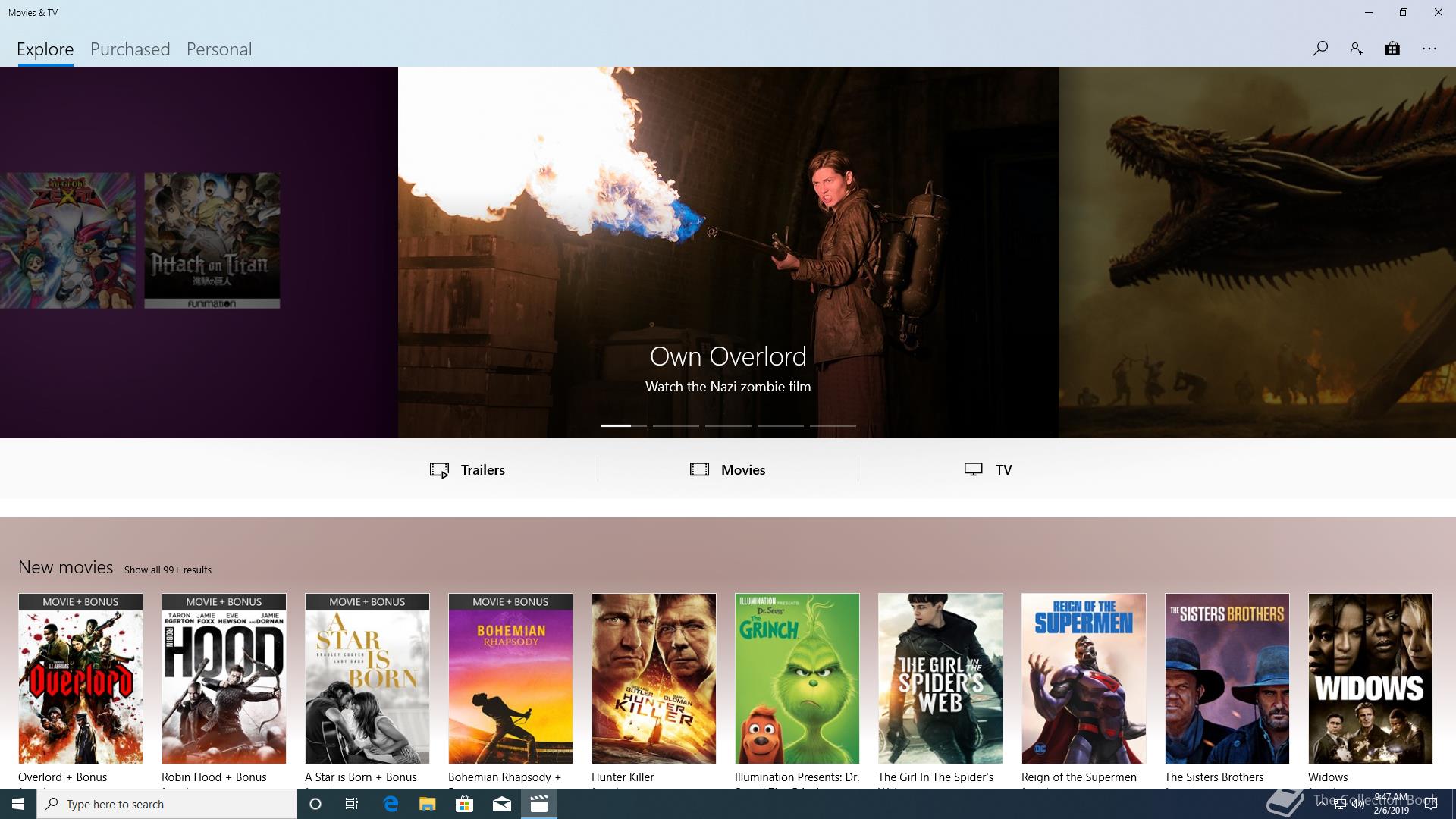Screen dimensions: 1456x819
Task: Click Show all 99+ results link
Action: [168, 570]
